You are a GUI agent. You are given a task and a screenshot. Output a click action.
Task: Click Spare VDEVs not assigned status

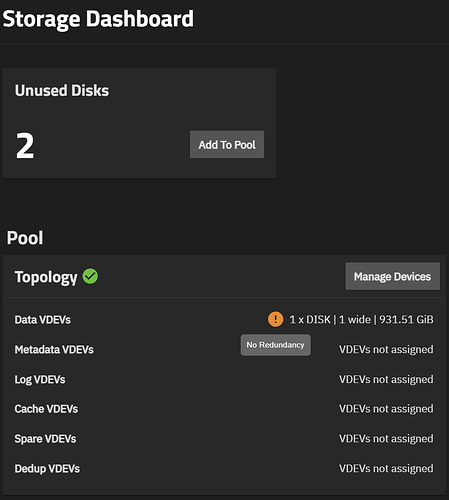click(386, 438)
